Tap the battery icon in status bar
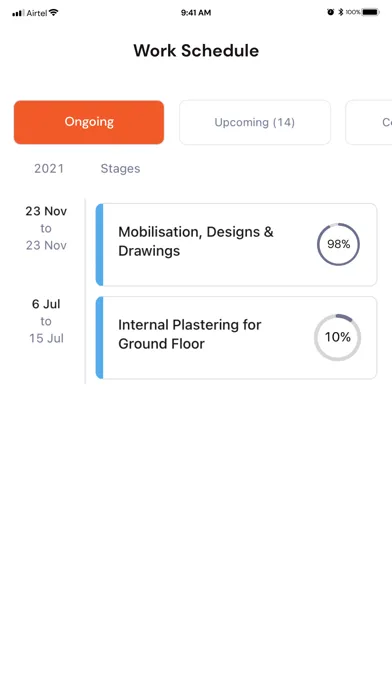Image resolution: width=392 pixels, height=696 pixels. click(371, 12)
